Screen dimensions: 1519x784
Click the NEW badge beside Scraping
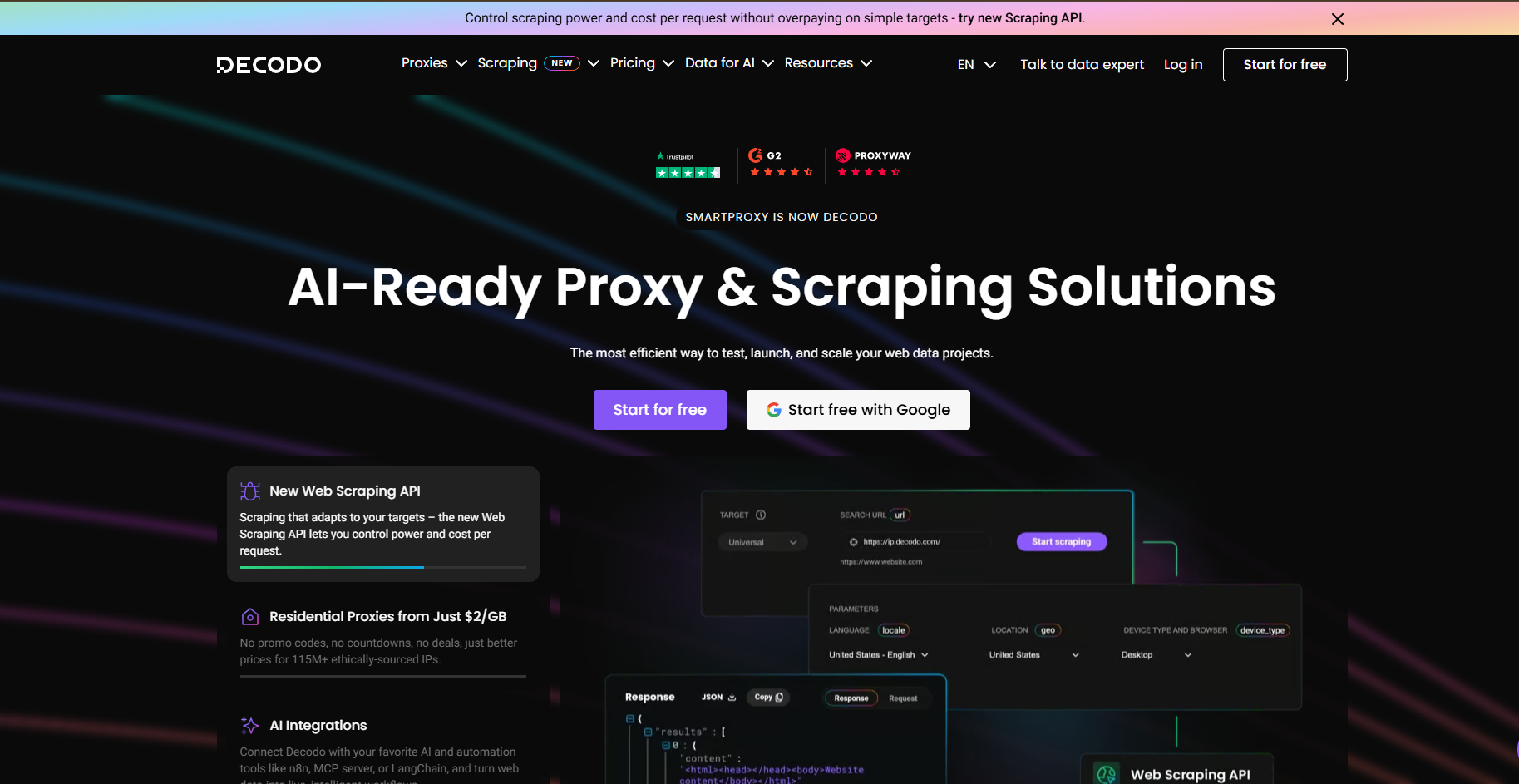[x=562, y=63]
